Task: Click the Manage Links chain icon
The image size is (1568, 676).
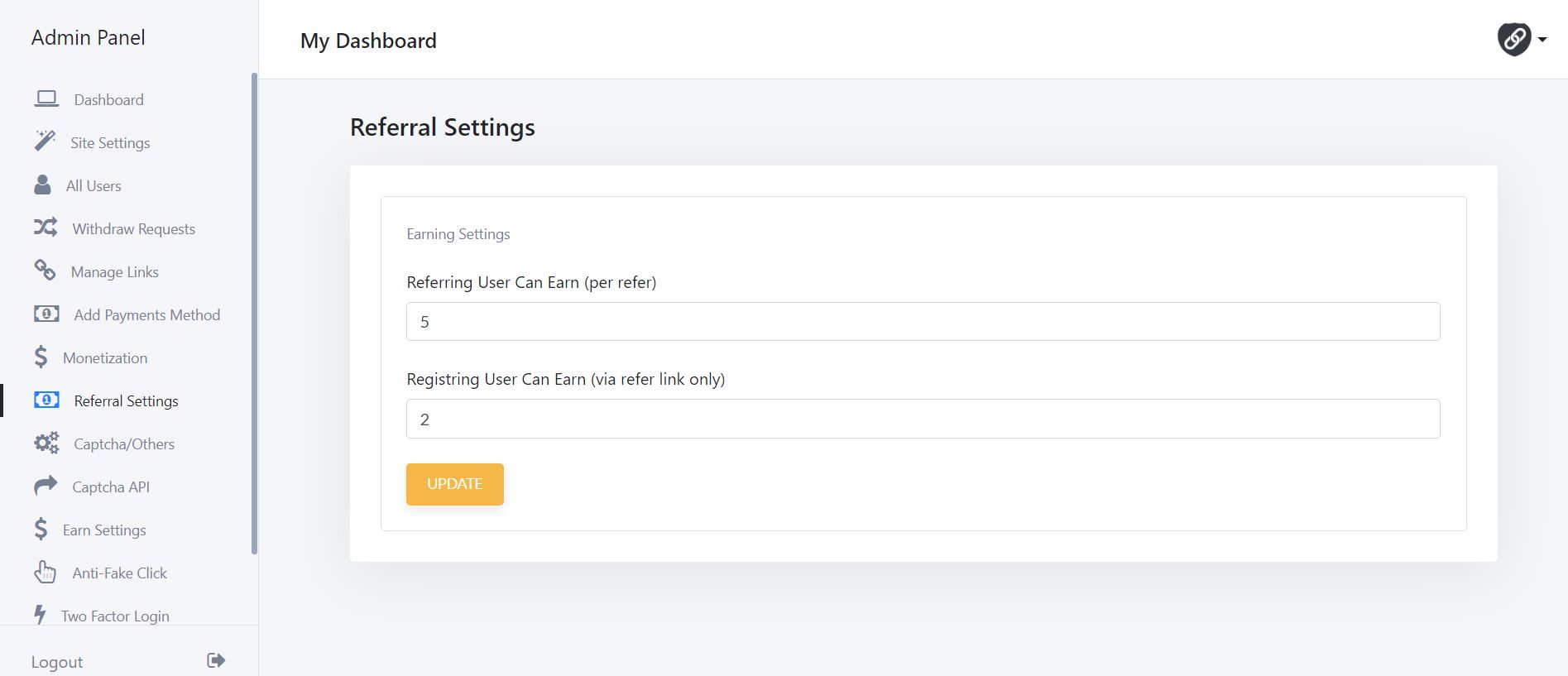Action: tap(45, 271)
